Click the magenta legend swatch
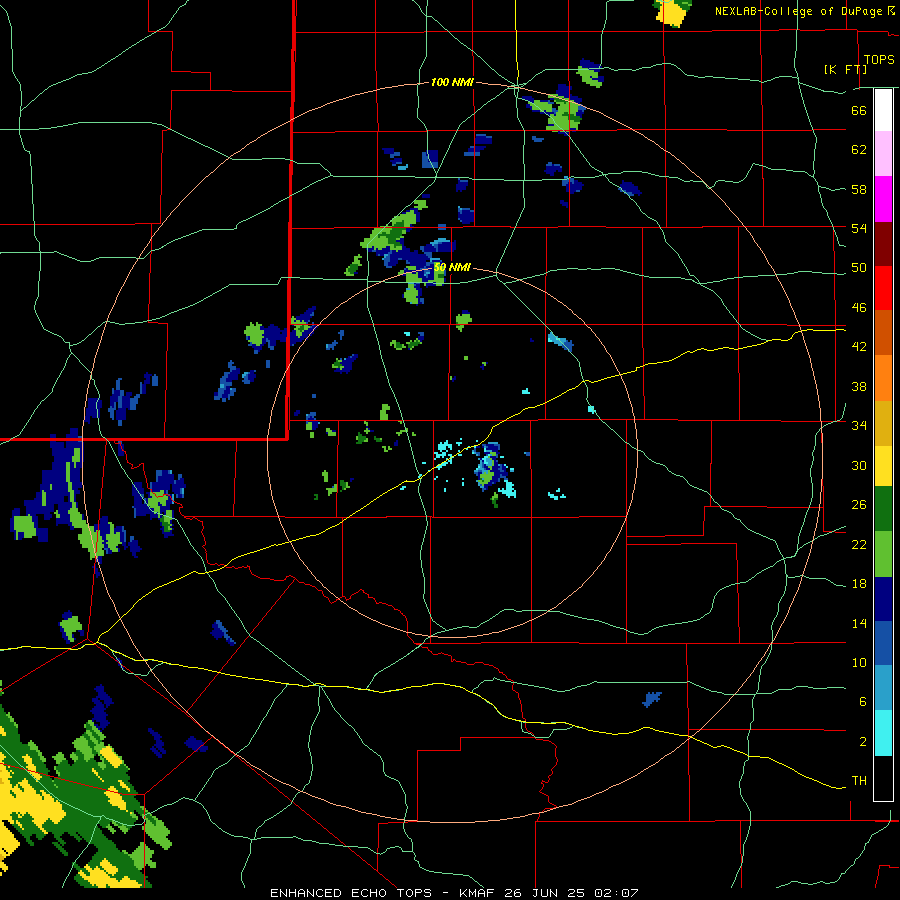The image size is (900, 900). point(883,199)
